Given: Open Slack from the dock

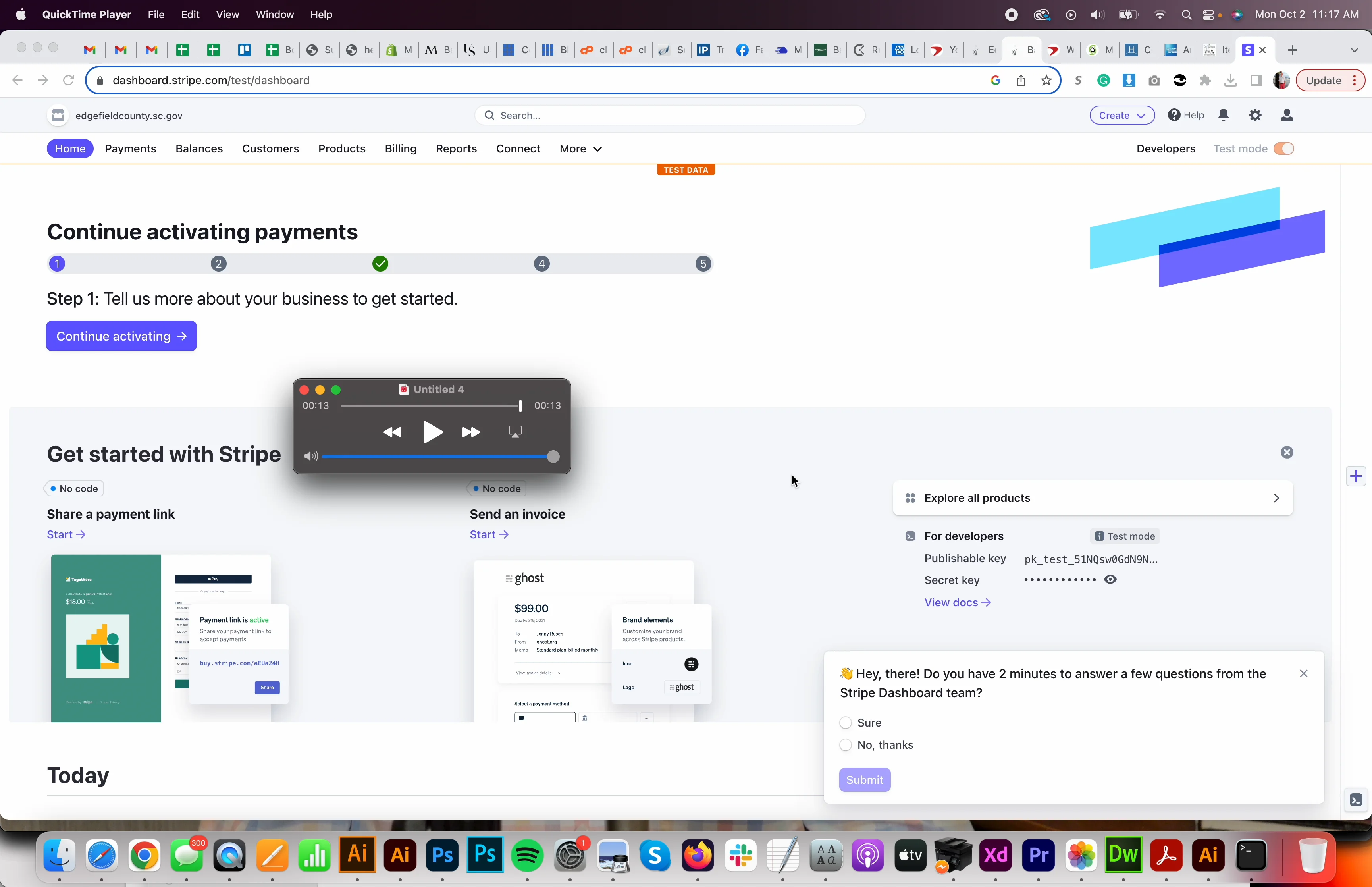Looking at the screenshot, I should (x=740, y=855).
